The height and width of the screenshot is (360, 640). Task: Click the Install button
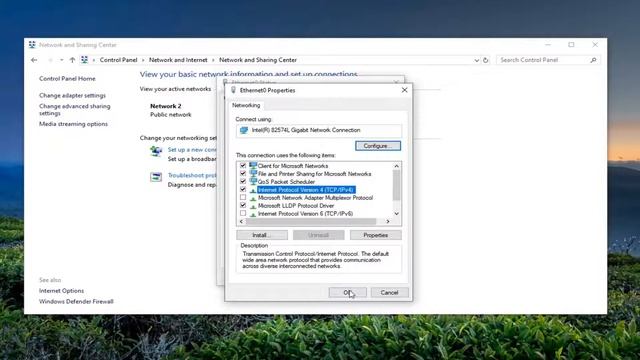click(262, 235)
